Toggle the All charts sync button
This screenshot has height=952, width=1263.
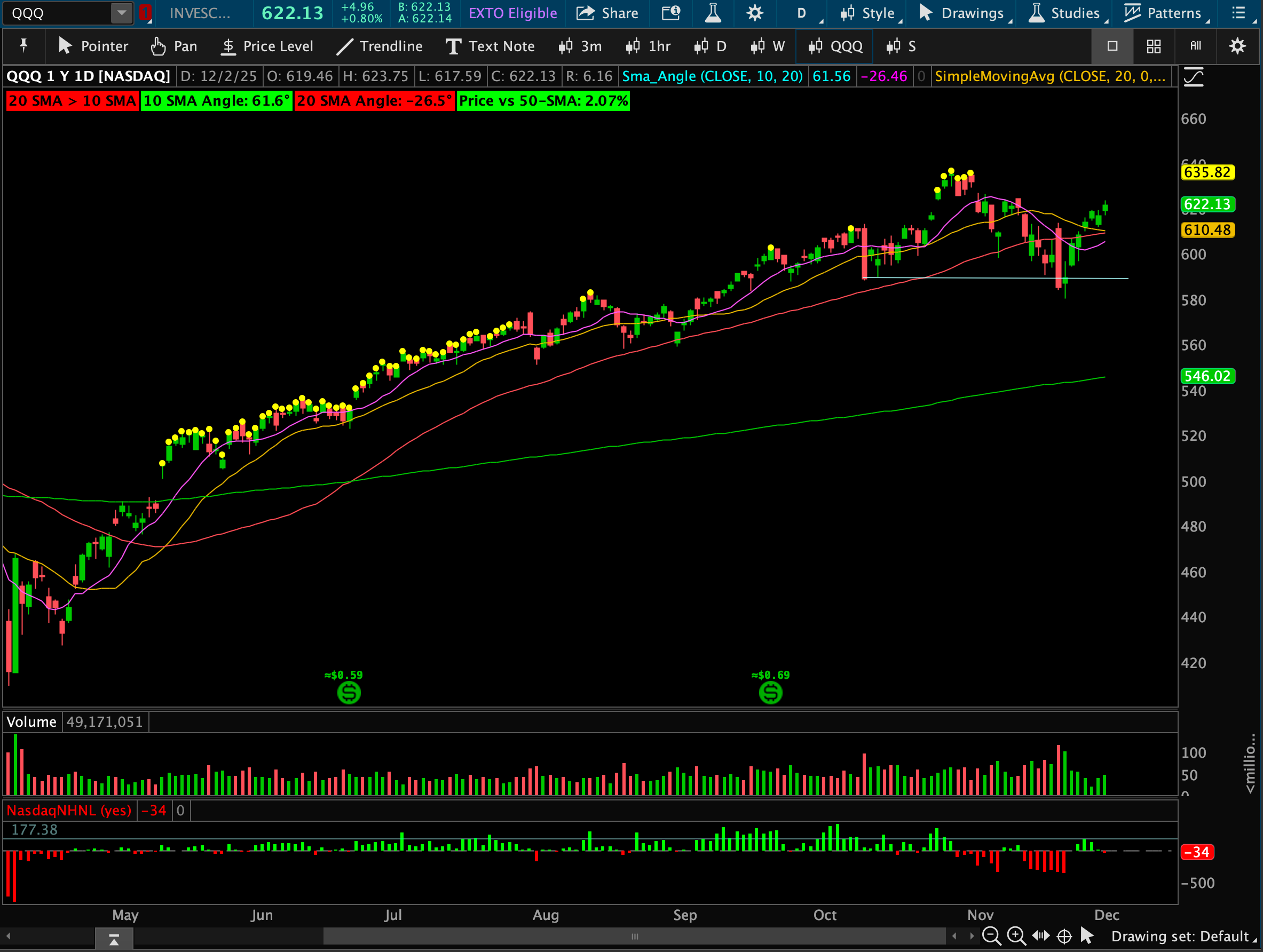(x=1195, y=46)
